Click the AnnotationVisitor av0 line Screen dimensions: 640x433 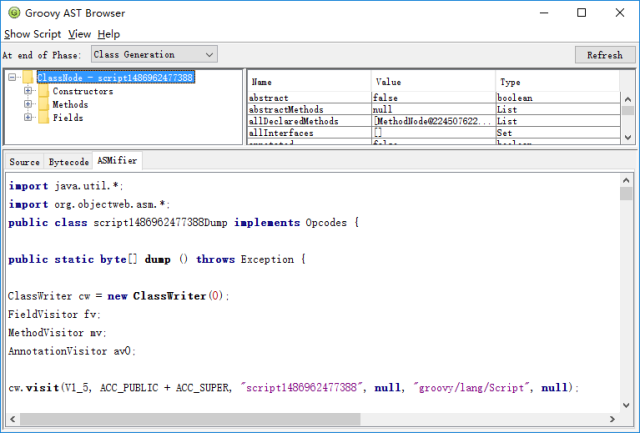pyautogui.click(x=72, y=351)
